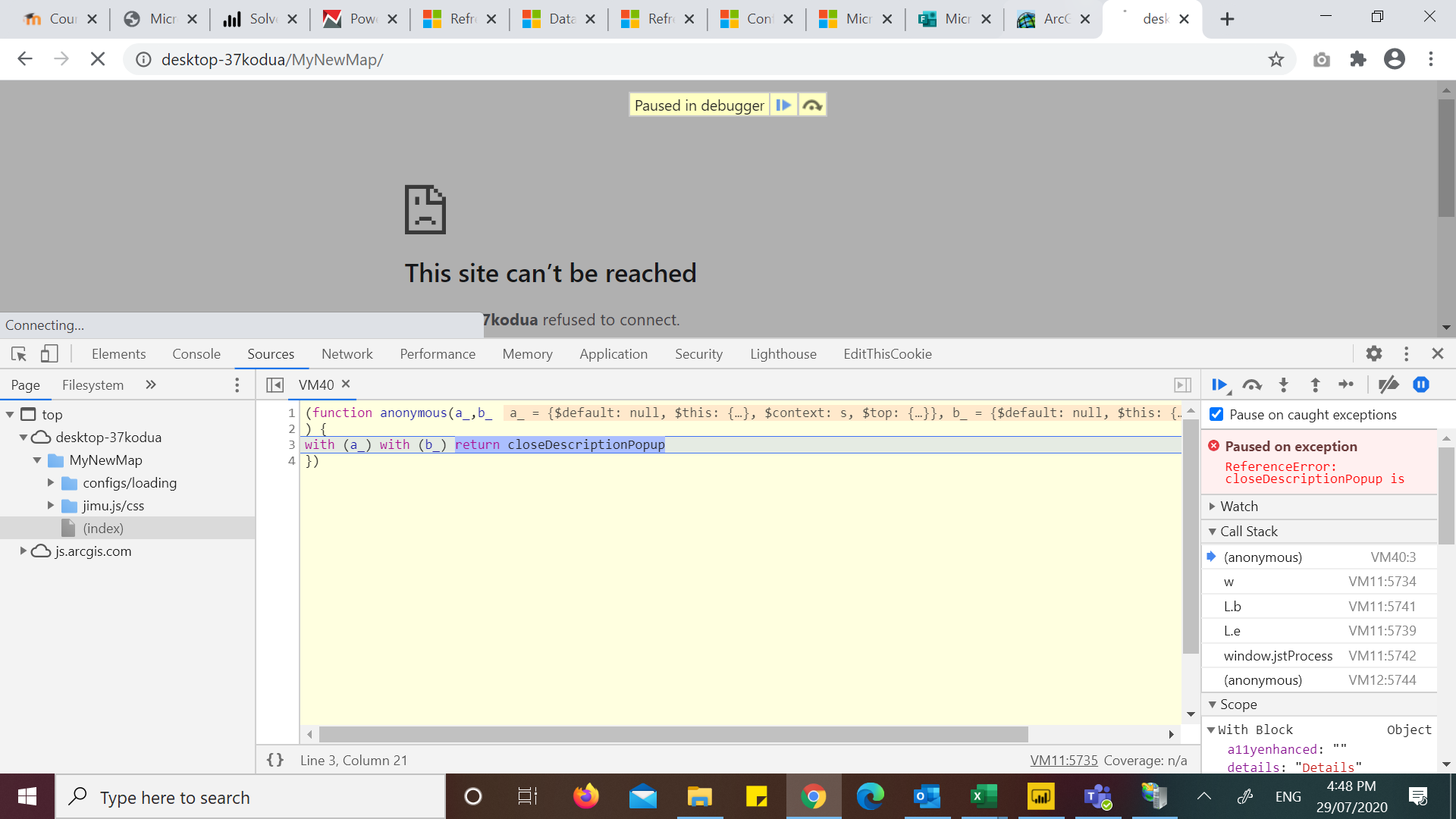Open the Network panel tab
Viewport: 1456px width, 819px height.
click(x=347, y=354)
